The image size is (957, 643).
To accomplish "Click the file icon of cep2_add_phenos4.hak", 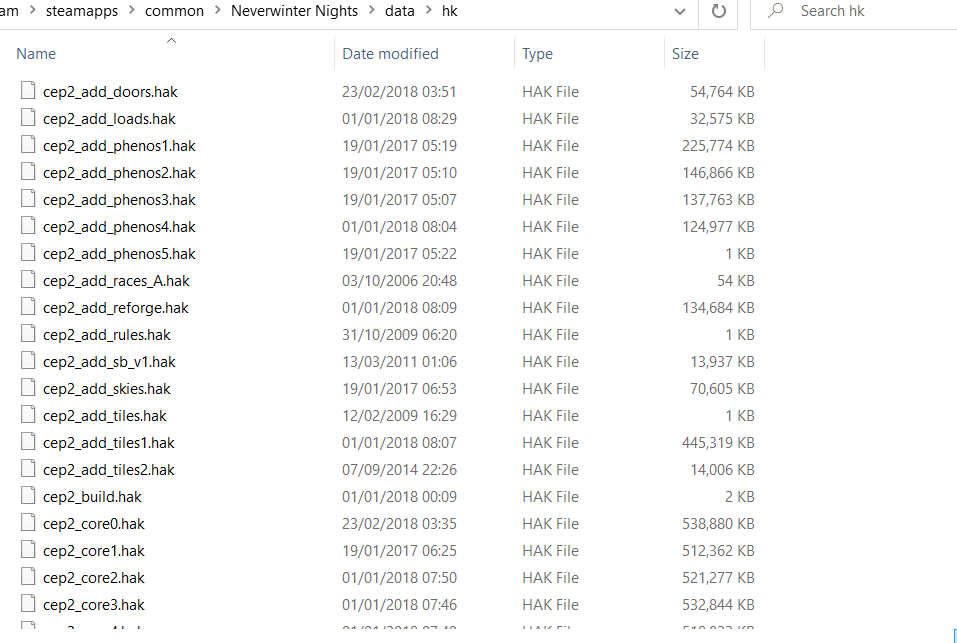I will [x=28, y=225].
